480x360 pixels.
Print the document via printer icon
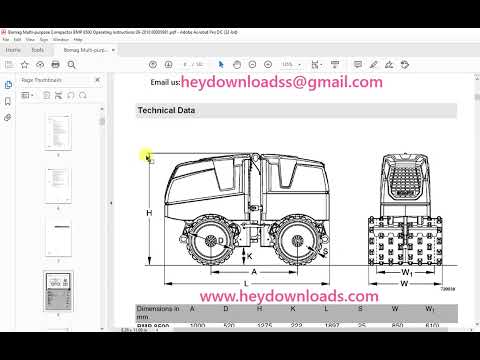(x=56, y=65)
